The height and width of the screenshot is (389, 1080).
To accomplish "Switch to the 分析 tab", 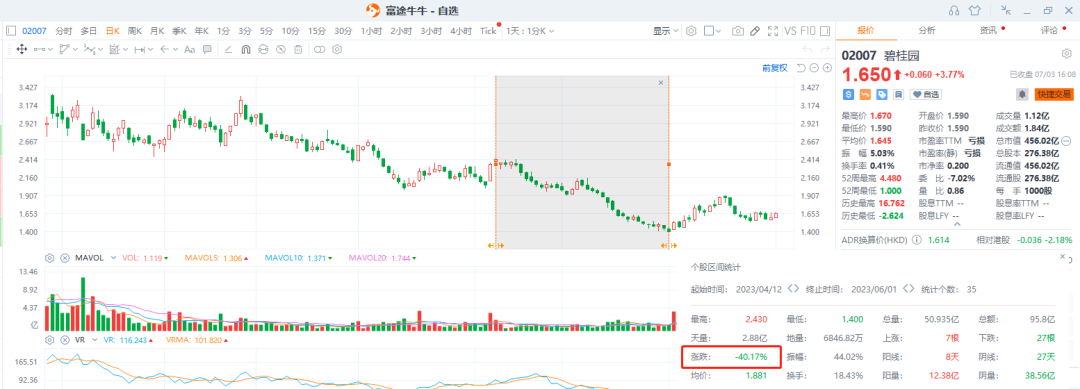I will (x=926, y=30).
